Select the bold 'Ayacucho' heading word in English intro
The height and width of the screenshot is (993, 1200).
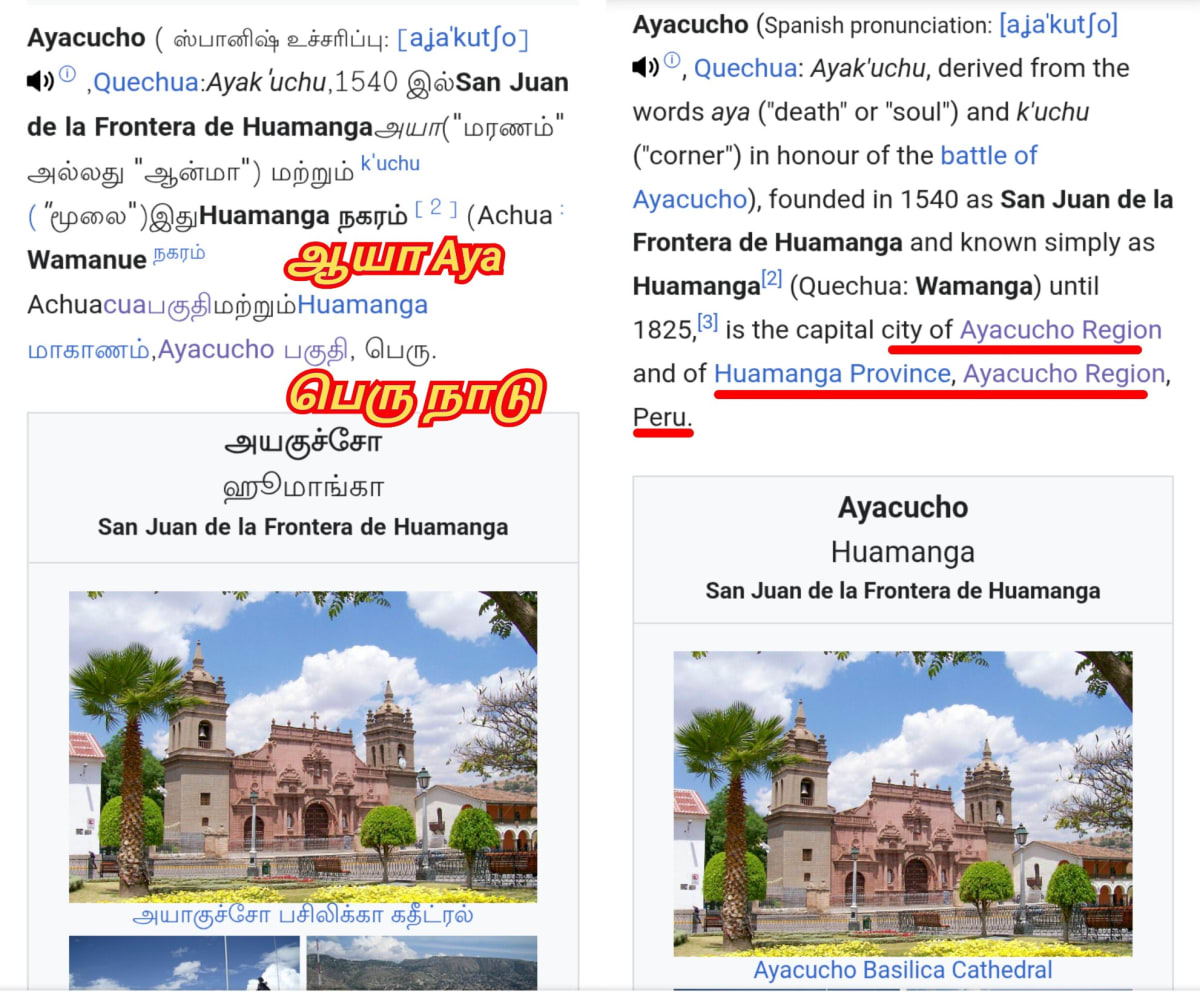pos(690,25)
